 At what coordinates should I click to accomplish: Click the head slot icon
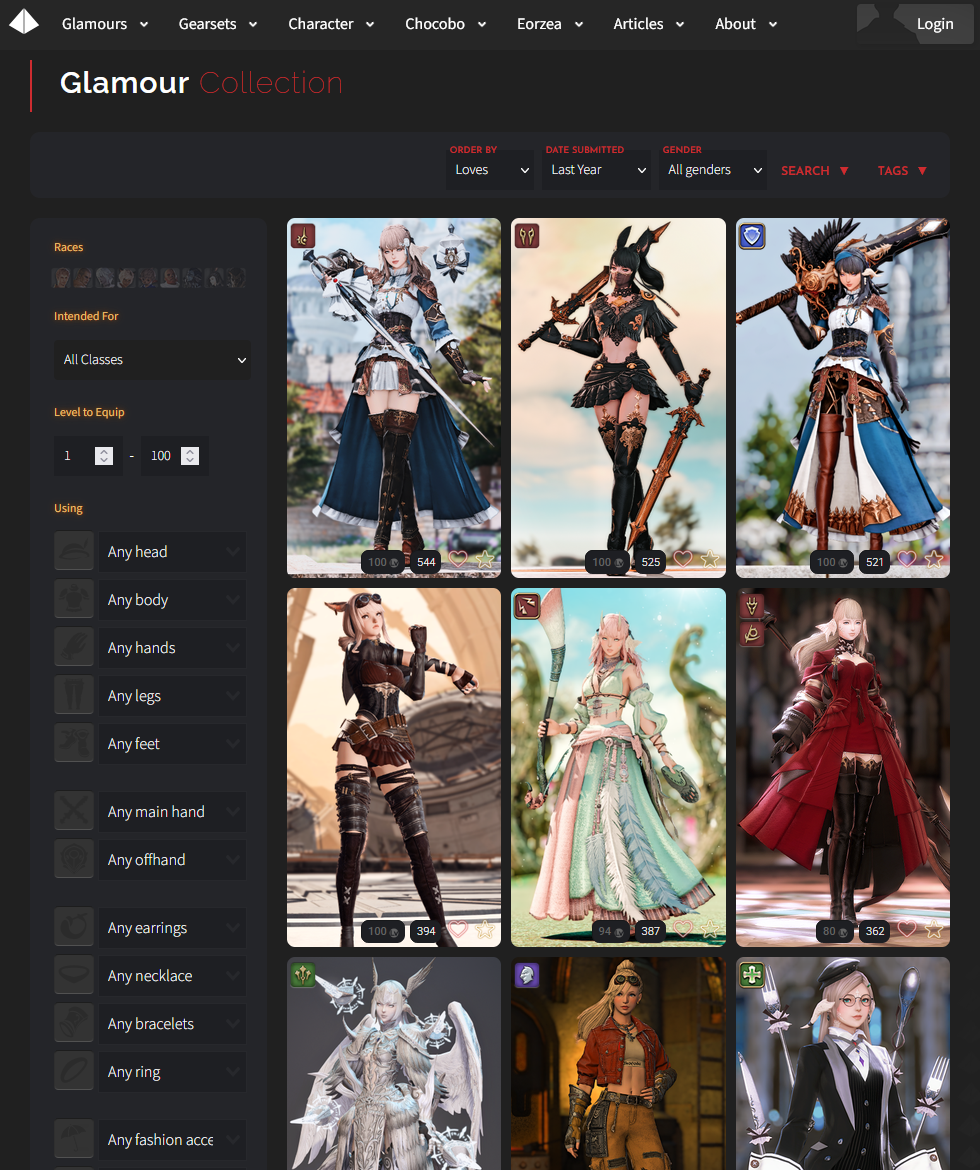(74, 551)
